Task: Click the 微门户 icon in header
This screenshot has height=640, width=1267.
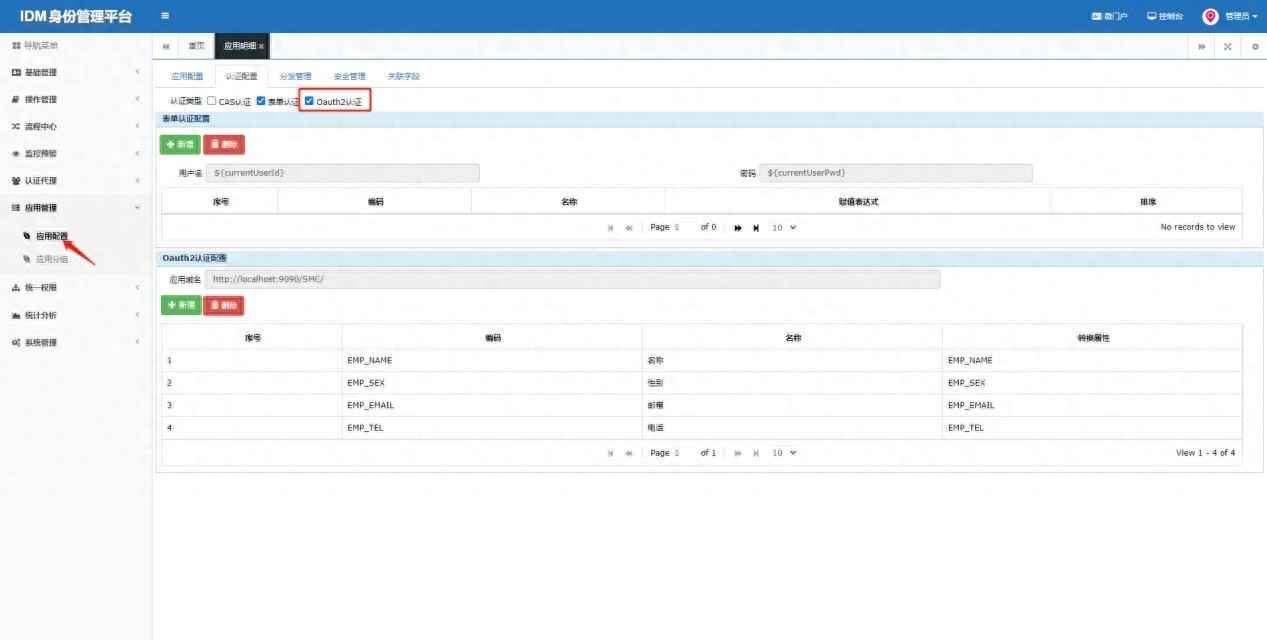Action: 1096,16
